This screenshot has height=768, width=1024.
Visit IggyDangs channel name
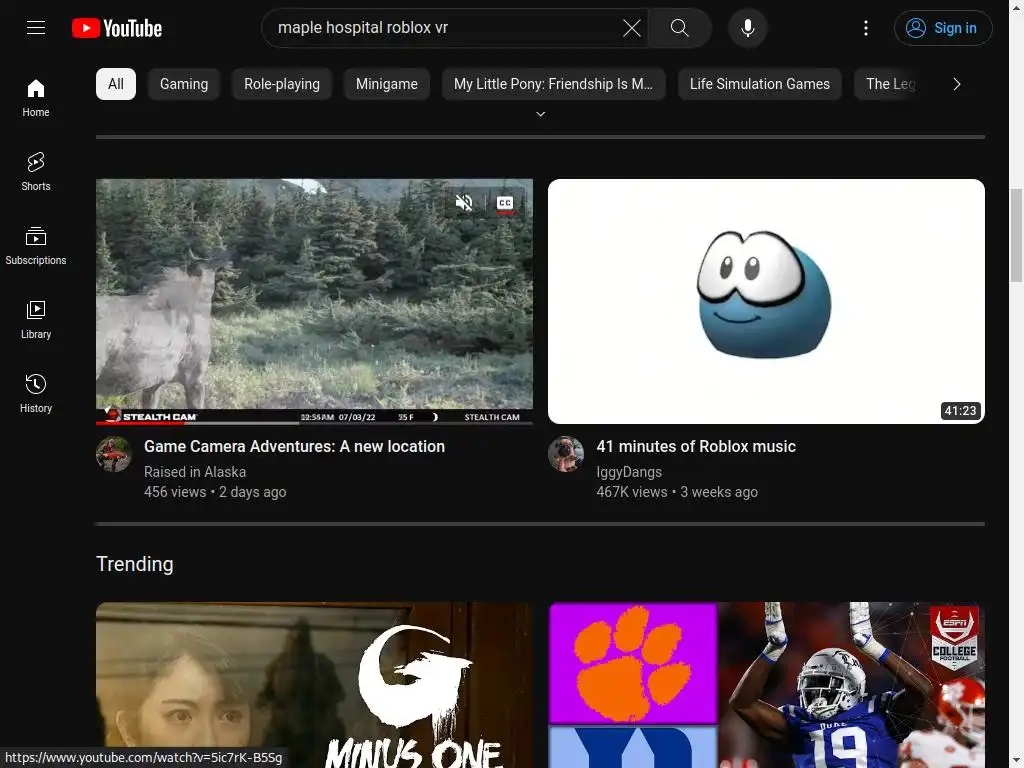(x=629, y=472)
